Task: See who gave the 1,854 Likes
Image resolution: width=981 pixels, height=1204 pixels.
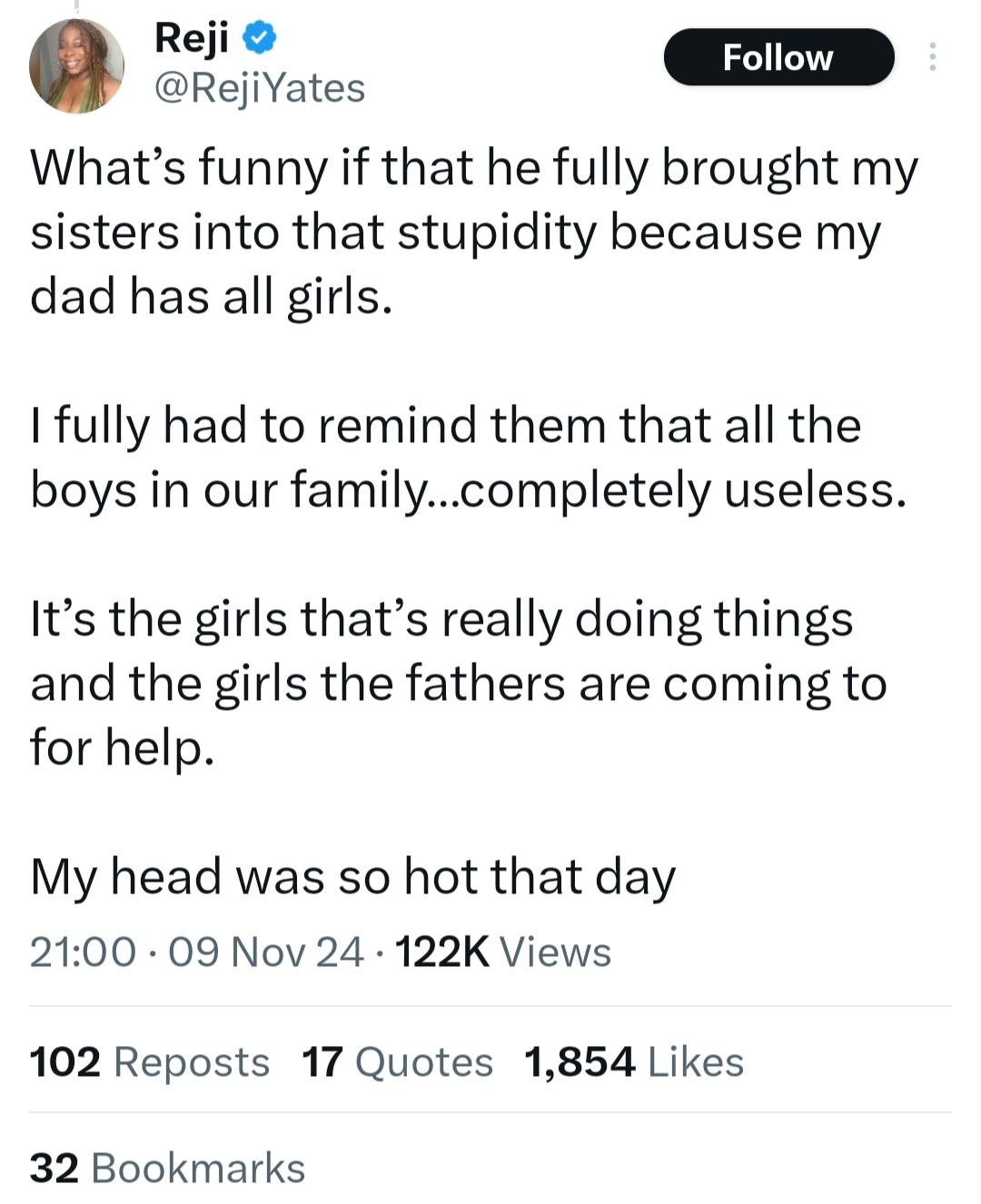Action: coord(634,1061)
